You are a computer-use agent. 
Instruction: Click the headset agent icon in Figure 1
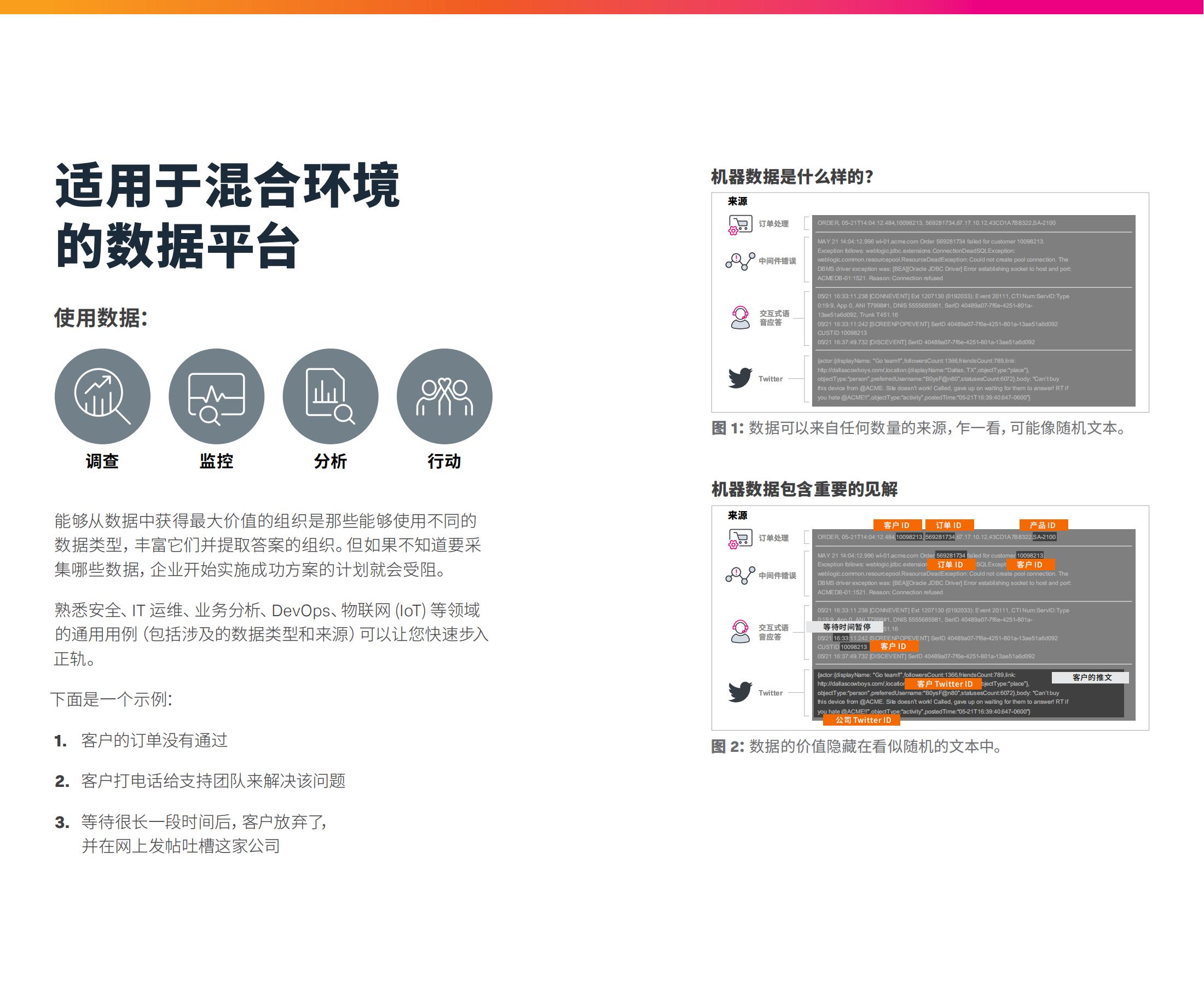[740, 318]
